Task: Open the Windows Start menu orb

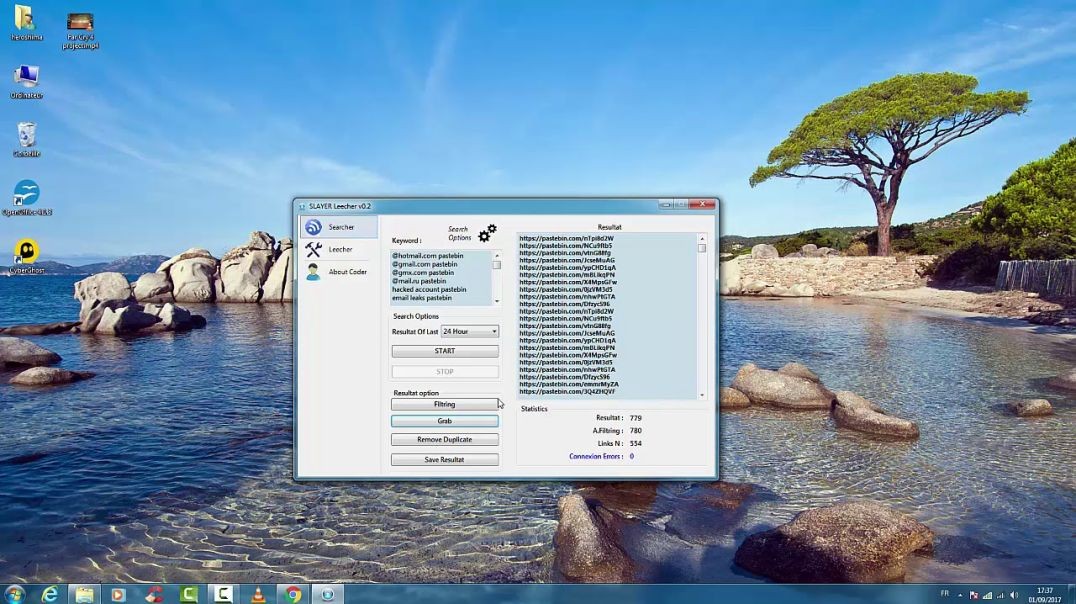Action: (14, 594)
